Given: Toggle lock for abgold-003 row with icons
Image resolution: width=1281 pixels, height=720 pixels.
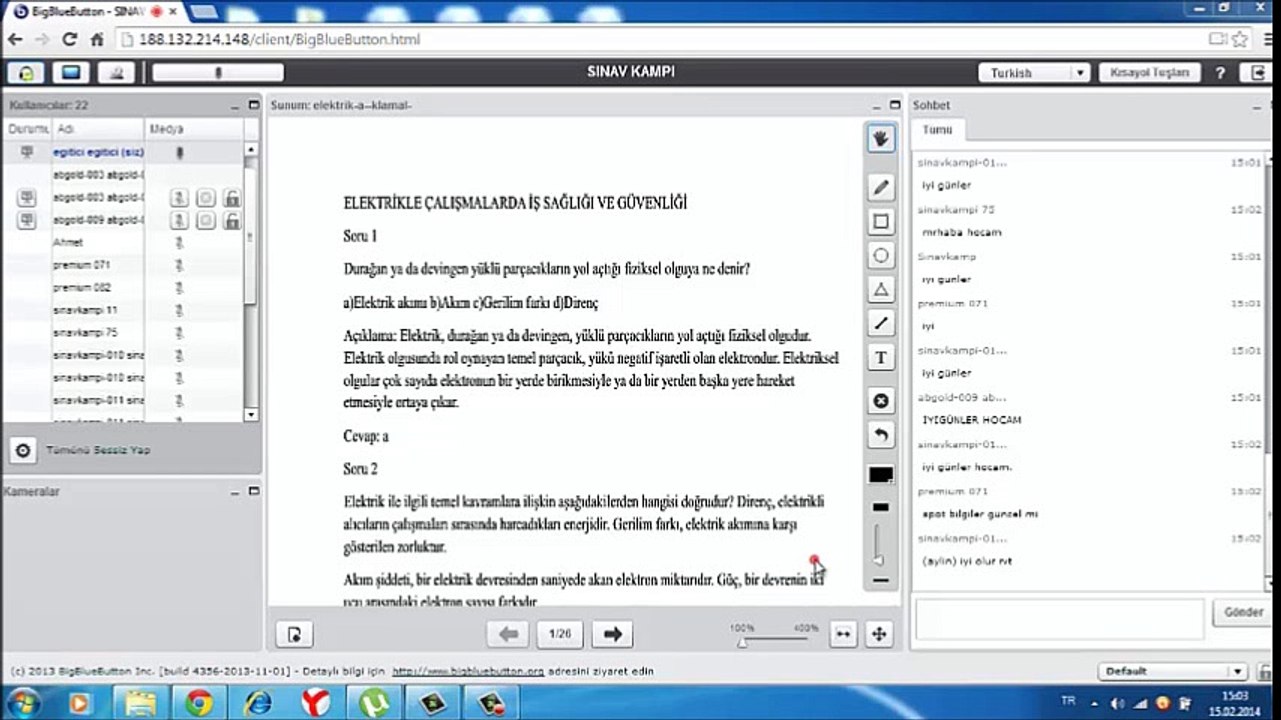Looking at the screenshot, I should [232, 198].
